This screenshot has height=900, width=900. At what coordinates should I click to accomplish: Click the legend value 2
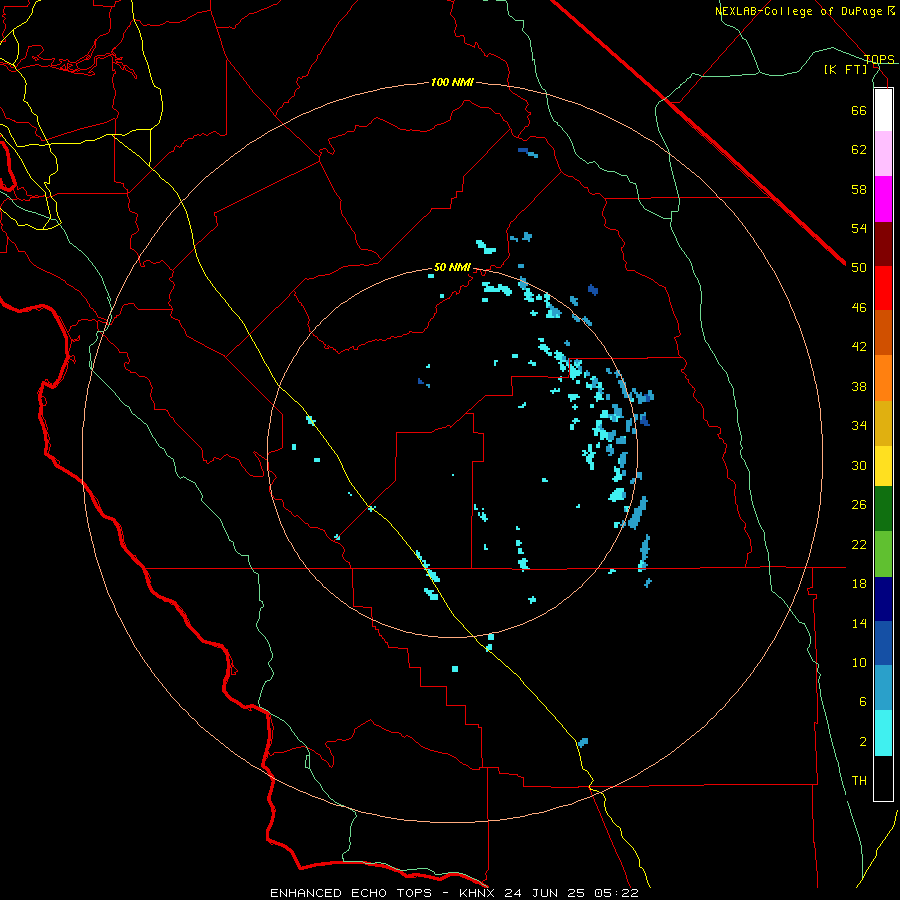click(863, 742)
